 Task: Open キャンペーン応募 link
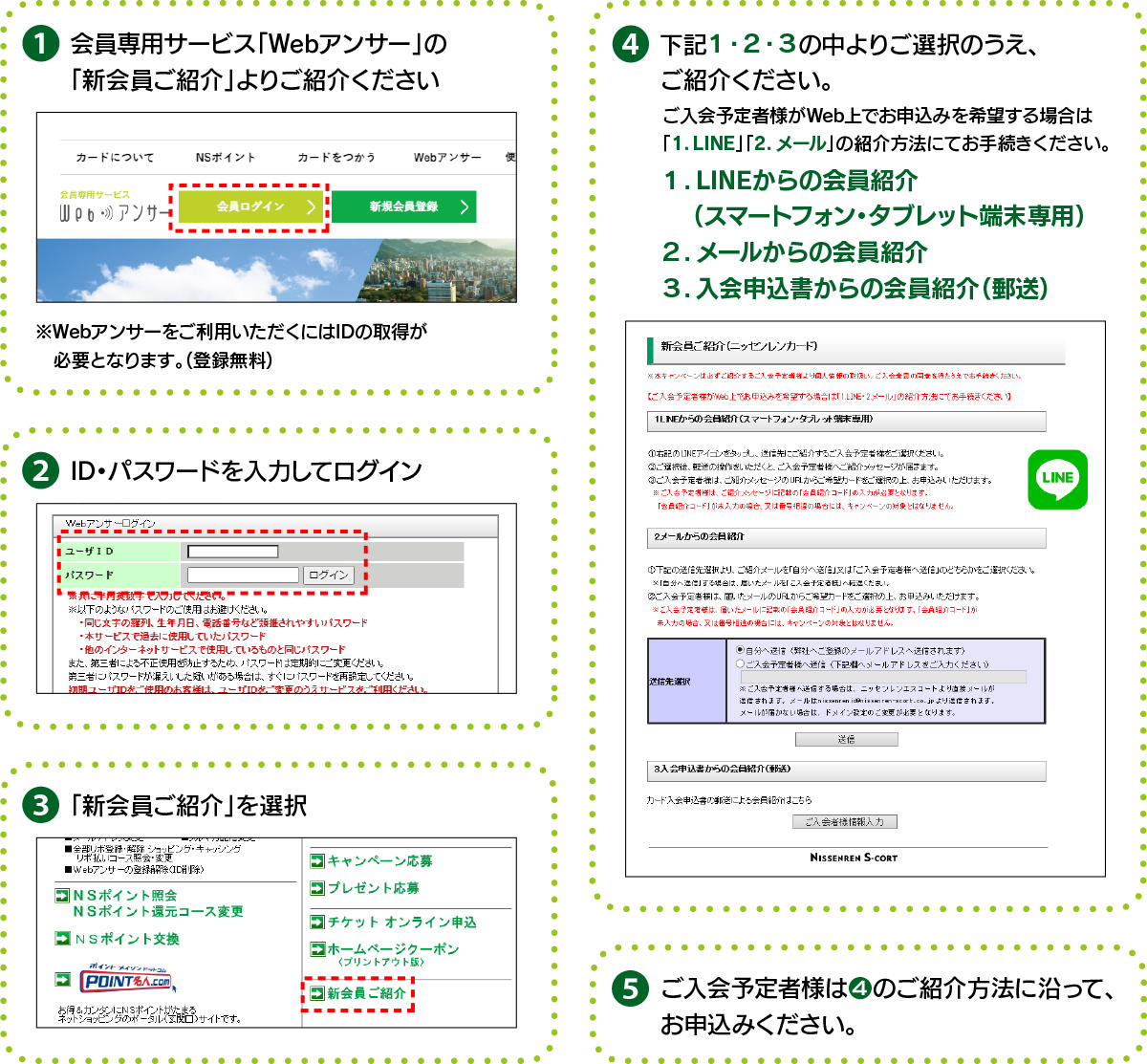coord(379,861)
